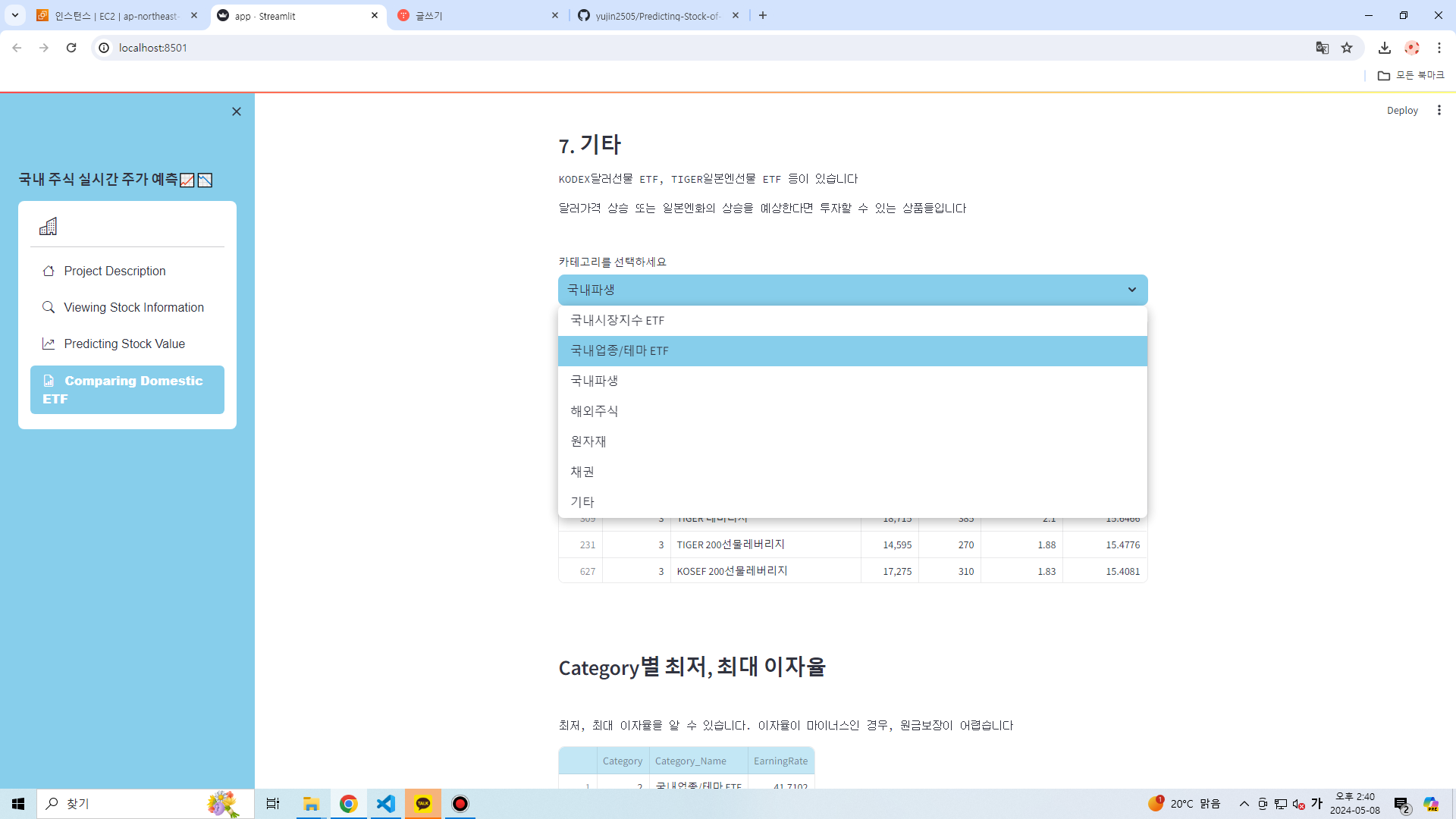Image resolution: width=1456 pixels, height=819 pixels.
Task: Click the Deploy button
Action: click(x=1402, y=111)
